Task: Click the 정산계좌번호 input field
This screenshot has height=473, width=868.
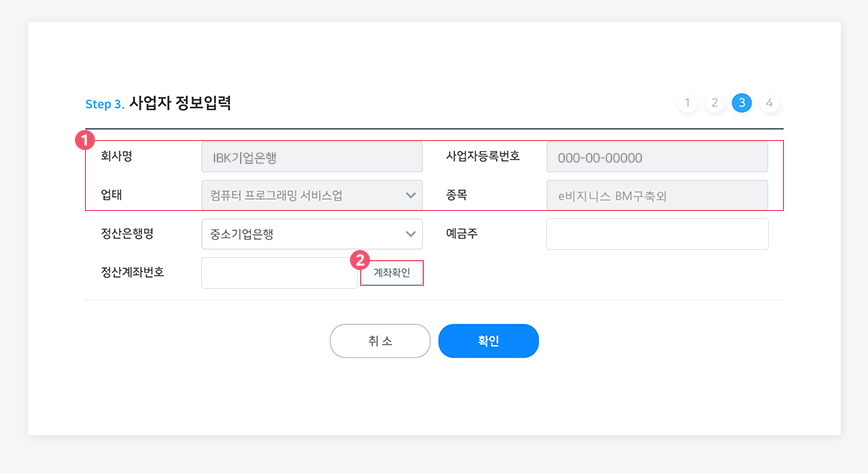Action: [x=280, y=273]
